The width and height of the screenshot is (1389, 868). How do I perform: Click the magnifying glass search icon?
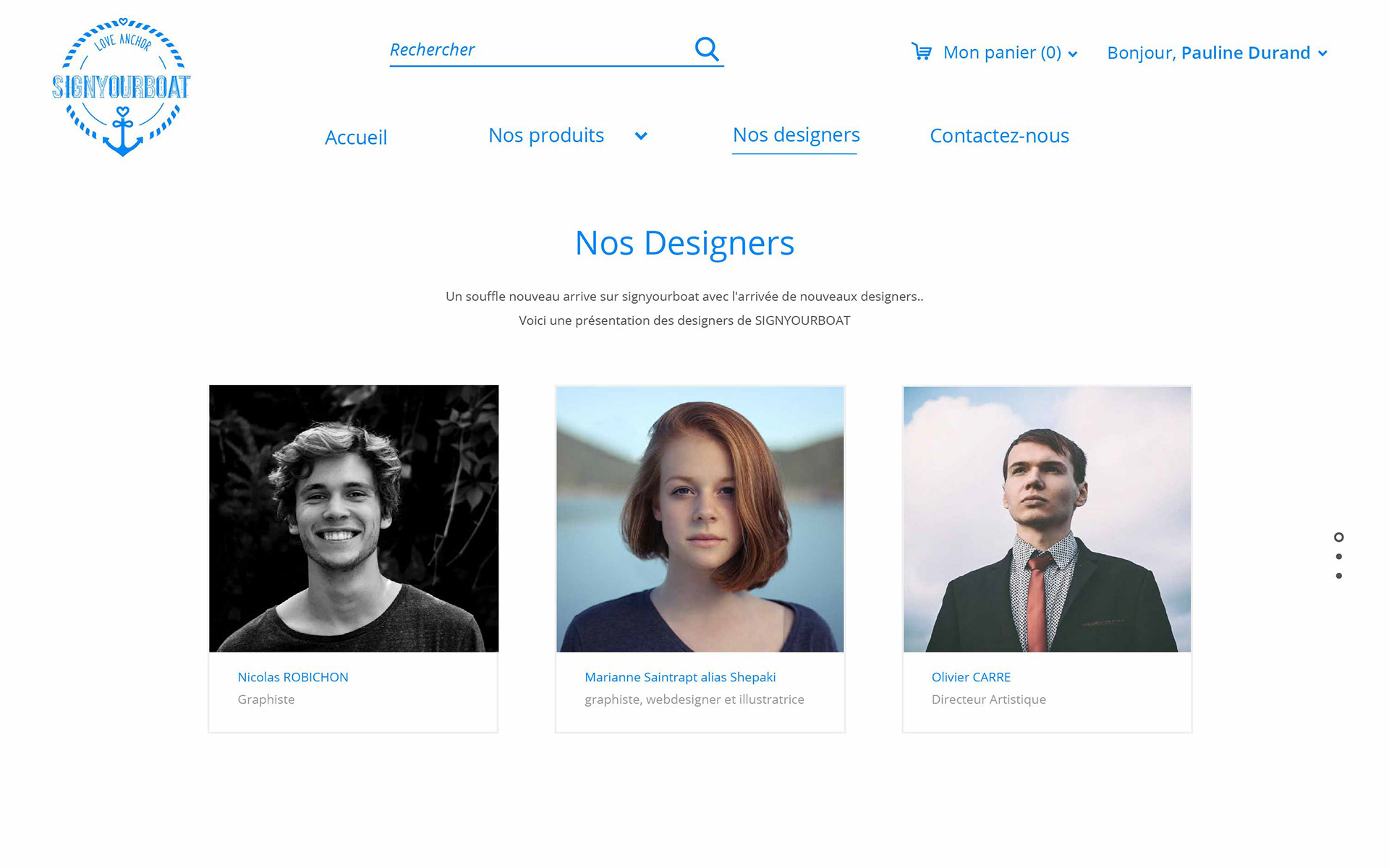(707, 49)
